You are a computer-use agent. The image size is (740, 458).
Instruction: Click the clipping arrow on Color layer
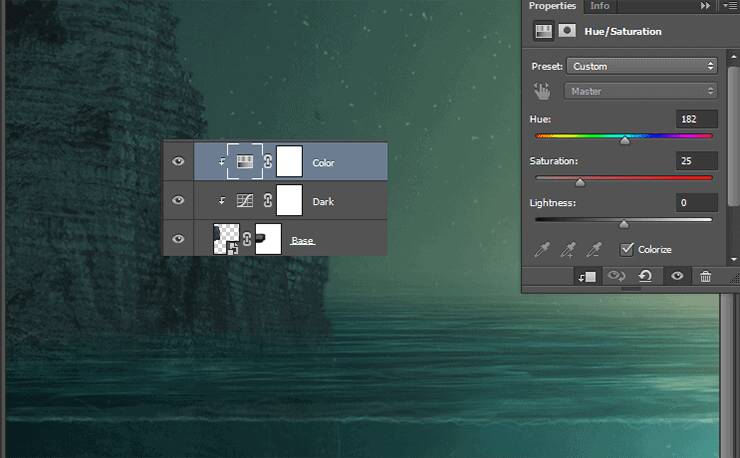[222, 162]
